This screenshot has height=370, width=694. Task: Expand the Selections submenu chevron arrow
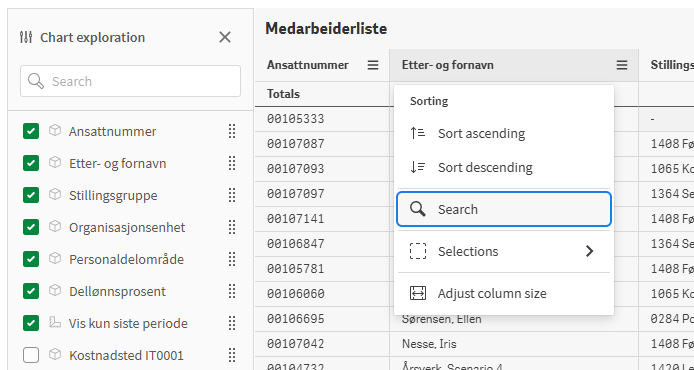pos(589,251)
